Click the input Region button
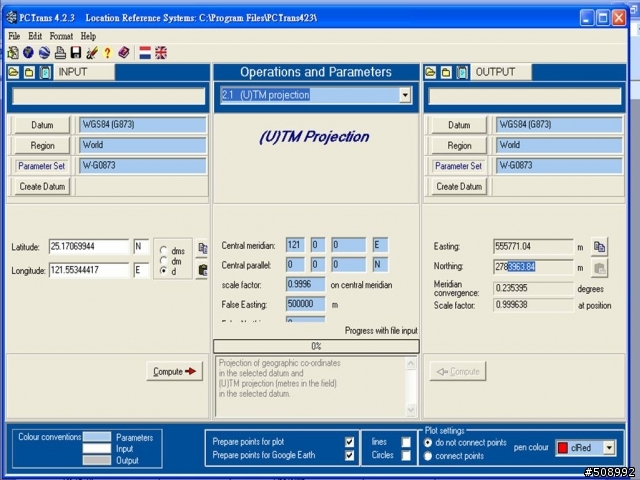Viewport: 640px width, 480px height. (x=42, y=145)
